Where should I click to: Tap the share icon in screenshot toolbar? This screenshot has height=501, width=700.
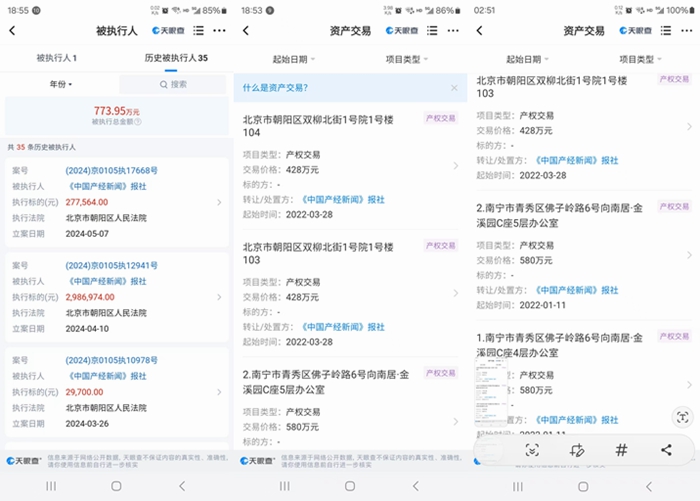[x=666, y=450]
